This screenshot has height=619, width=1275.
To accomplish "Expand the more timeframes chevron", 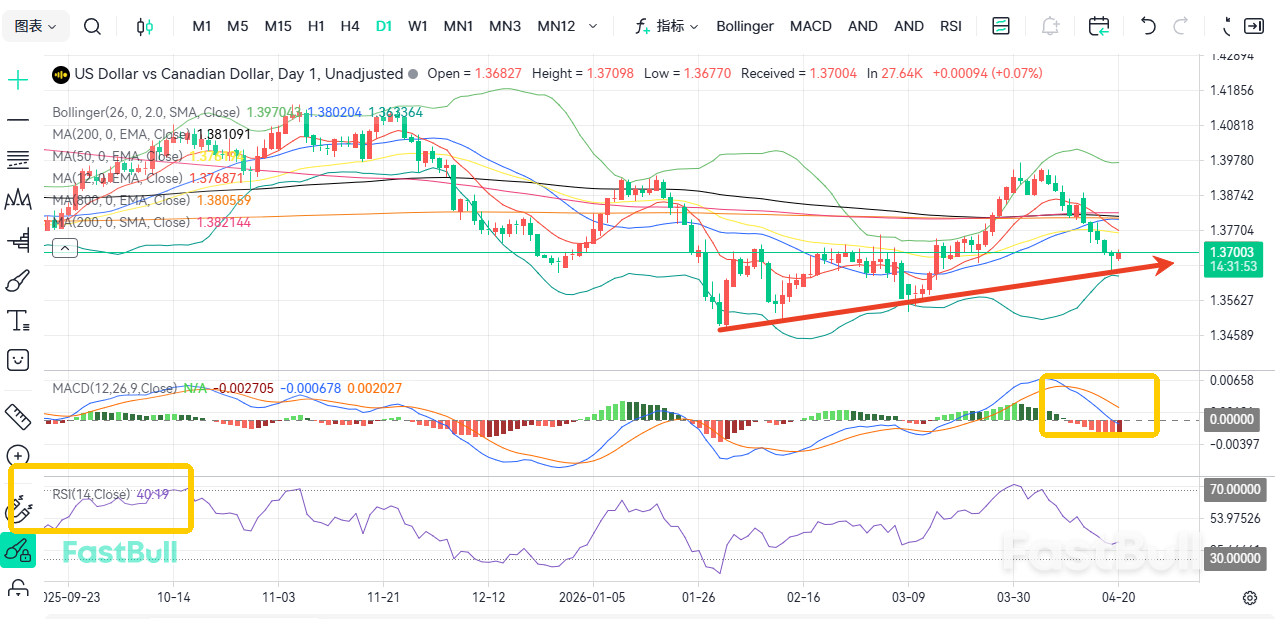I will point(594,26).
